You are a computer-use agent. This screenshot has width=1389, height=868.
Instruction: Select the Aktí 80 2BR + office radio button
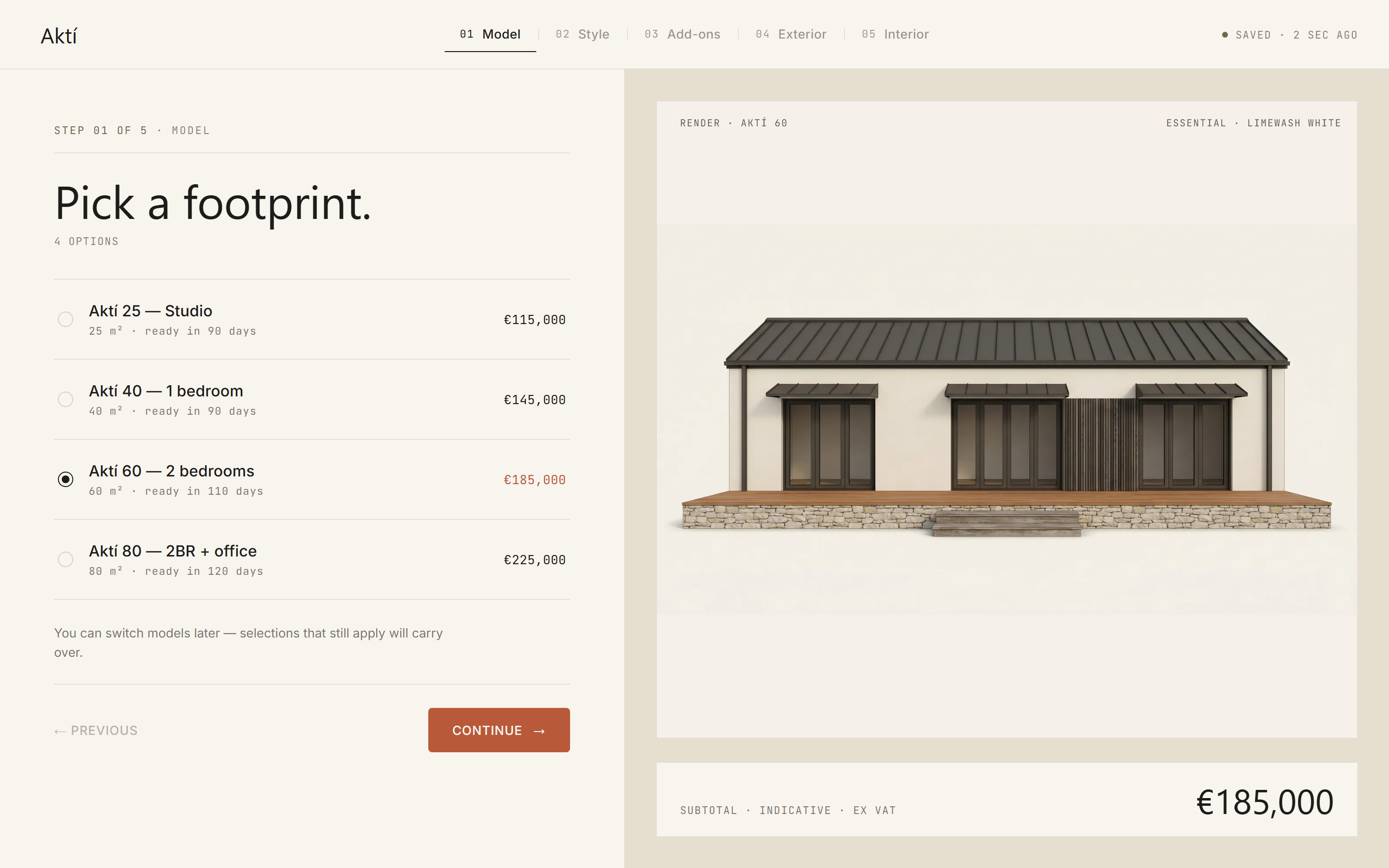66,559
